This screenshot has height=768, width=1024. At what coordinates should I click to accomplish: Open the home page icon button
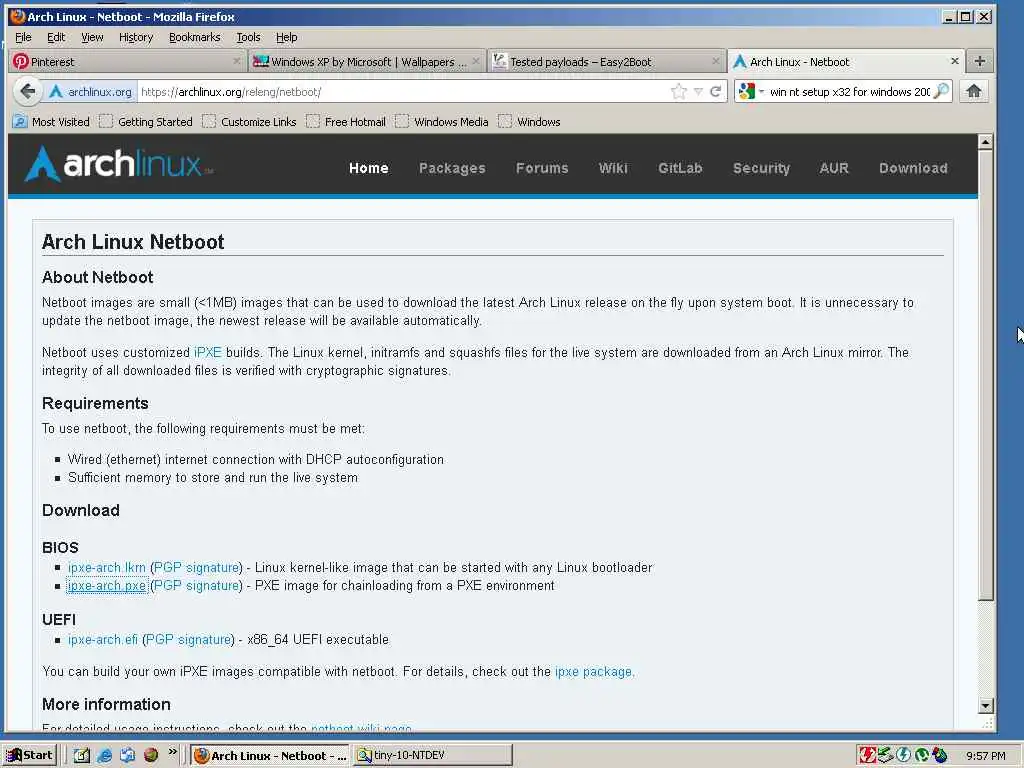click(974, 91)
